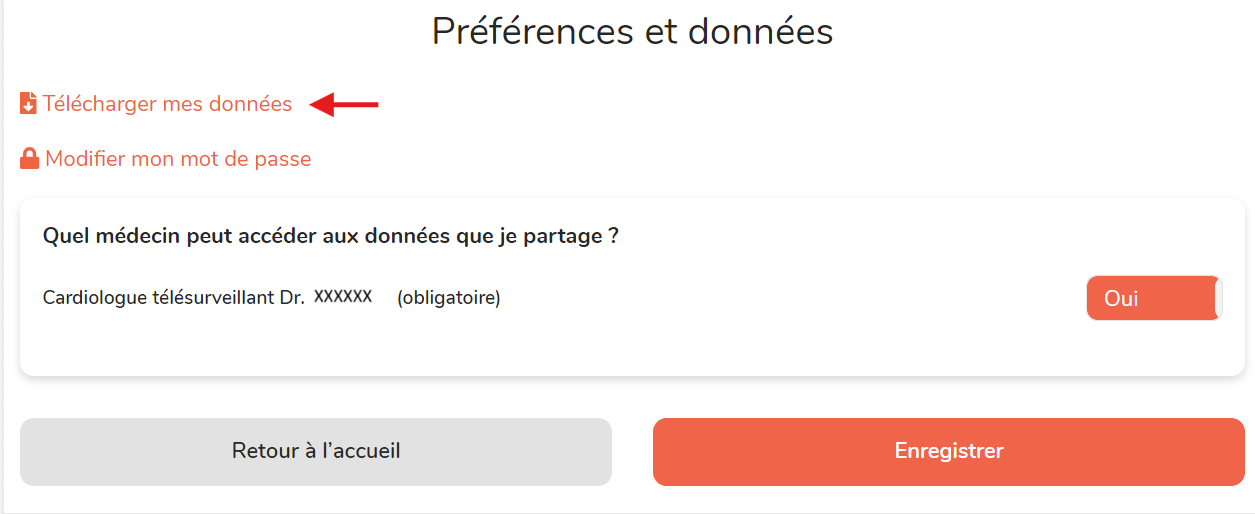Click the Préférences et données page heading
This screenshot has width=1255, height=514.
[x=632, y=31]
